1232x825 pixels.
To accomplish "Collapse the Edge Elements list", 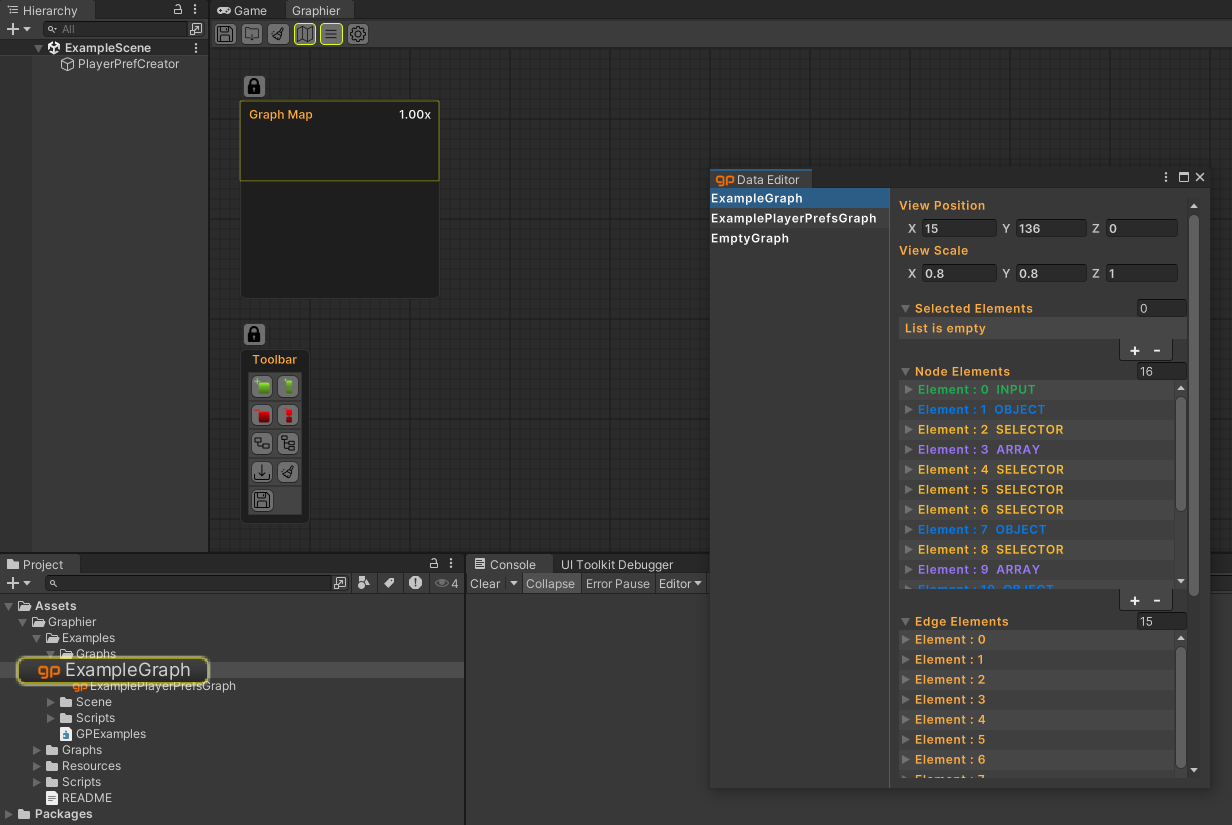I will click(905, 622).
